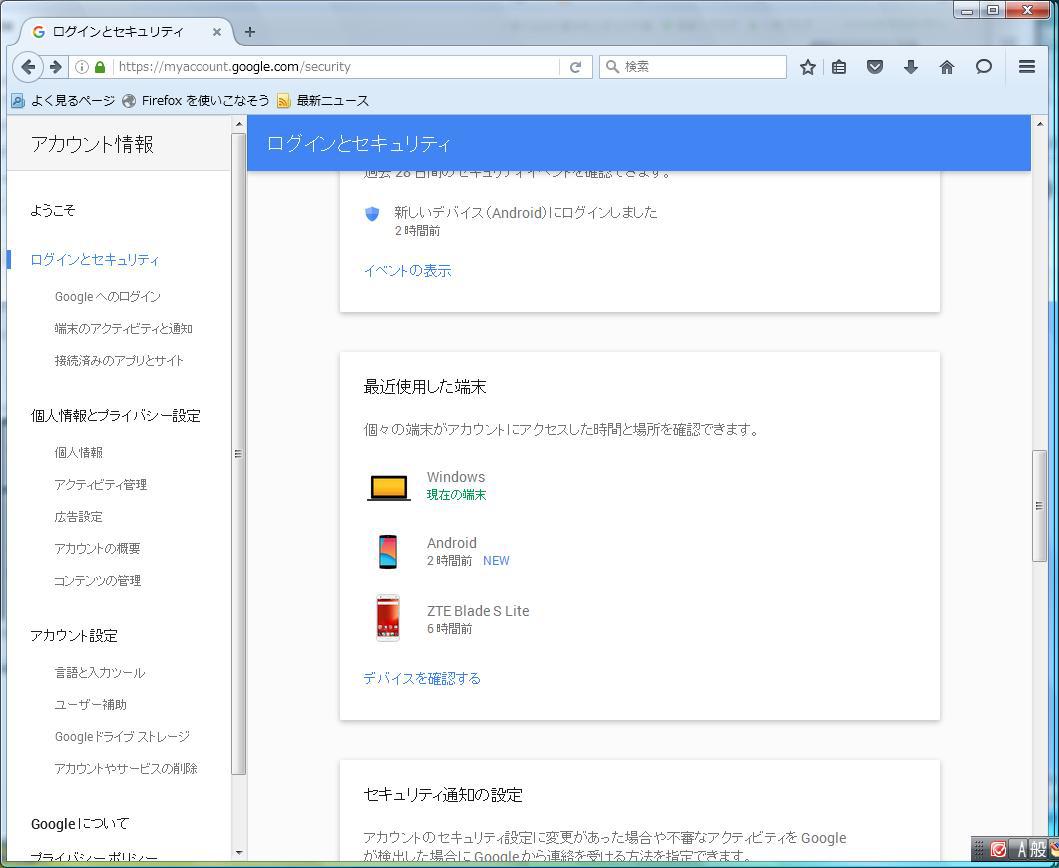Open Google へのログイン sidebar item

pos(107,296)
